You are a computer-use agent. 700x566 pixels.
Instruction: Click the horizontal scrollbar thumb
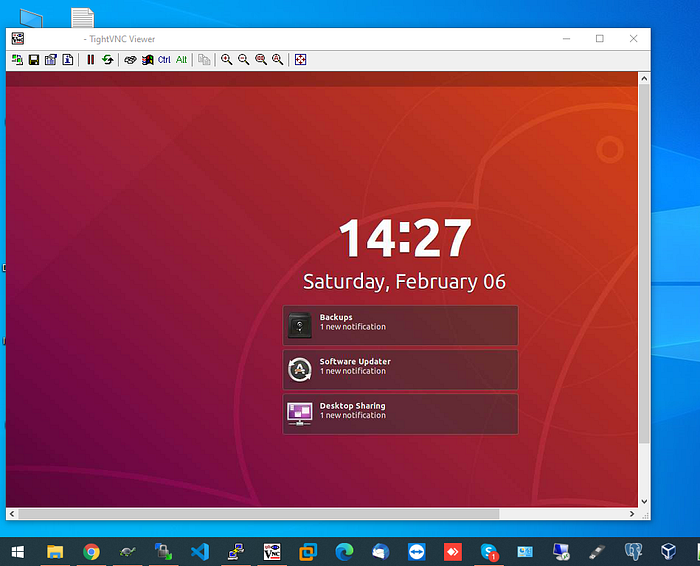pyautogui.click(x=258, y=514)
